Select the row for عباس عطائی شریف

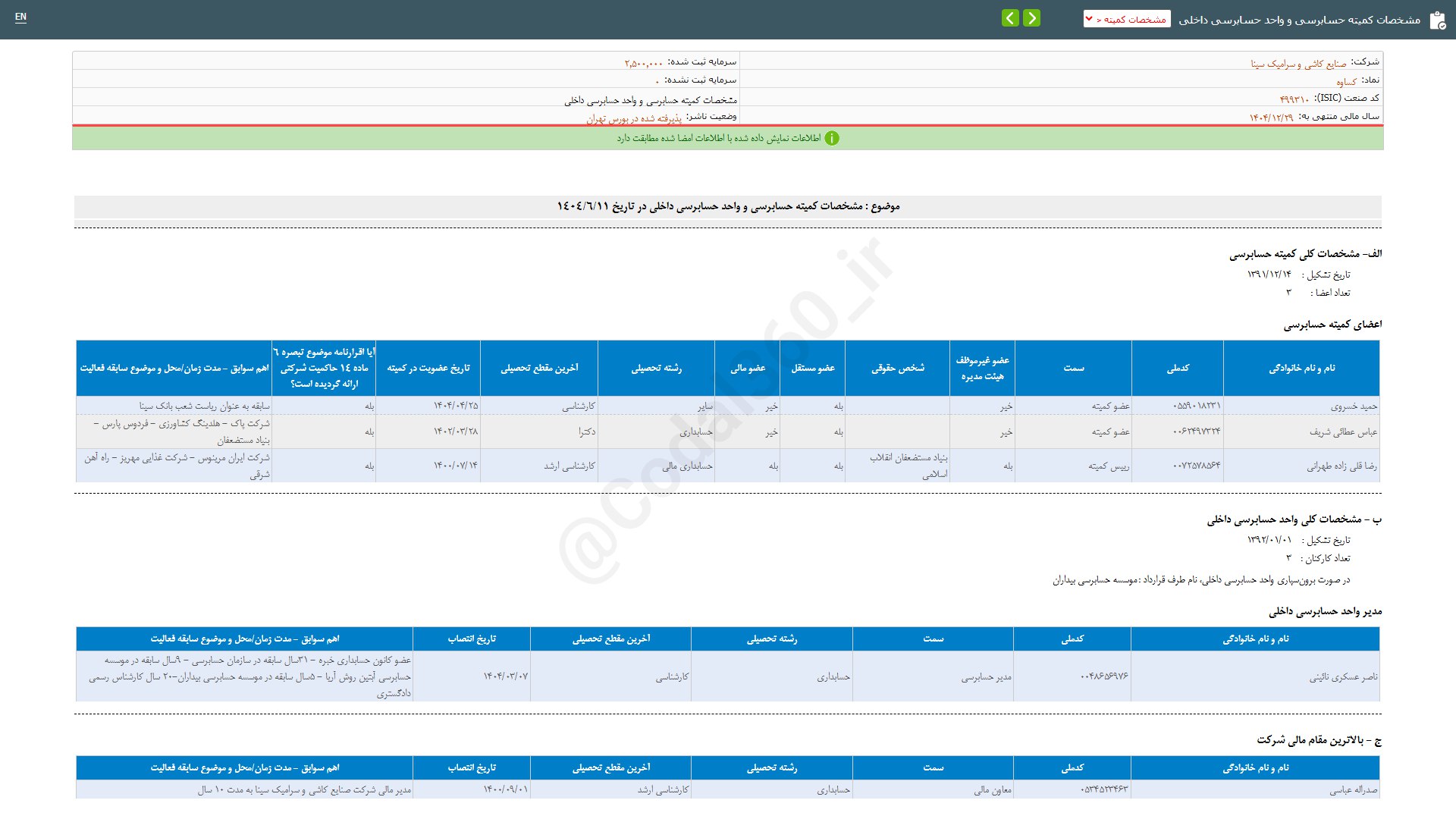click(1343, 431)
